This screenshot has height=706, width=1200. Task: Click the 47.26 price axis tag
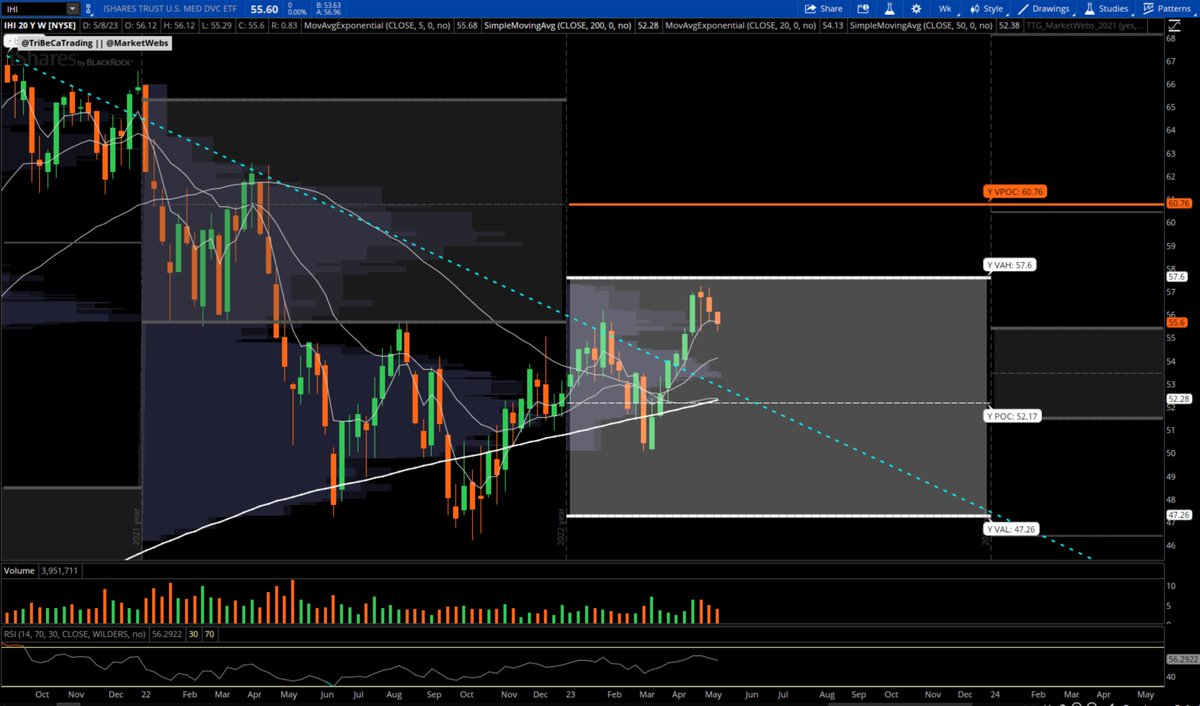[x=1178, y=515]
